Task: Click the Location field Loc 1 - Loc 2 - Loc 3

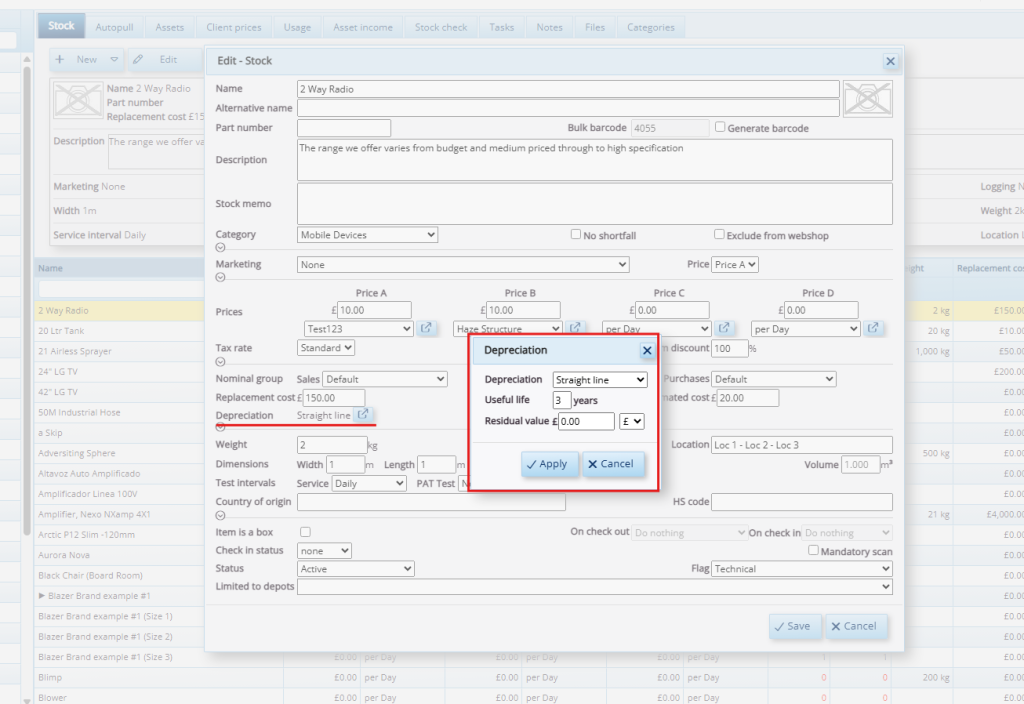Action: coord(802,445)
